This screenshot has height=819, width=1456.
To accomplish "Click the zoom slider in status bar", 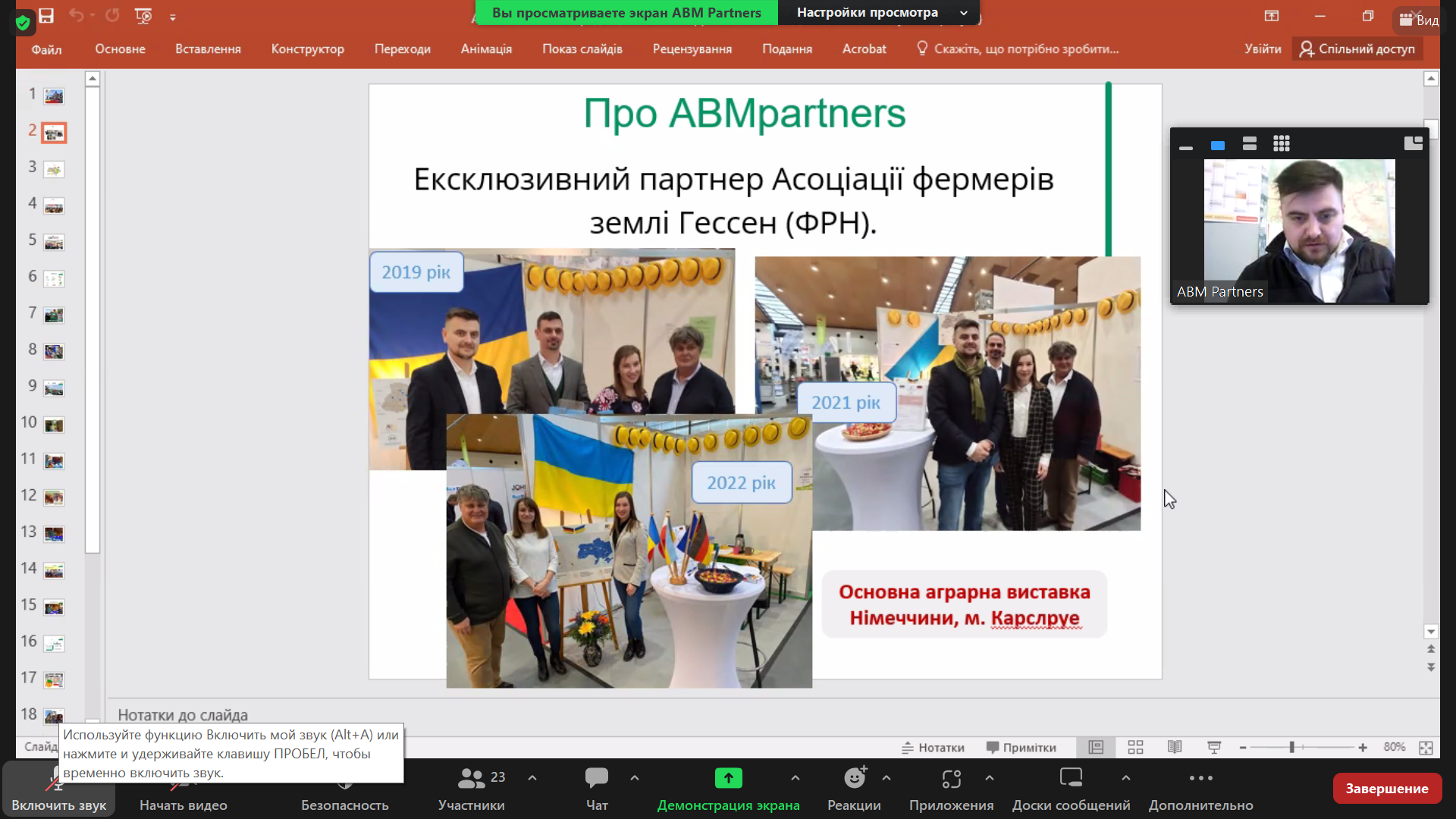I will [1291, 748].
